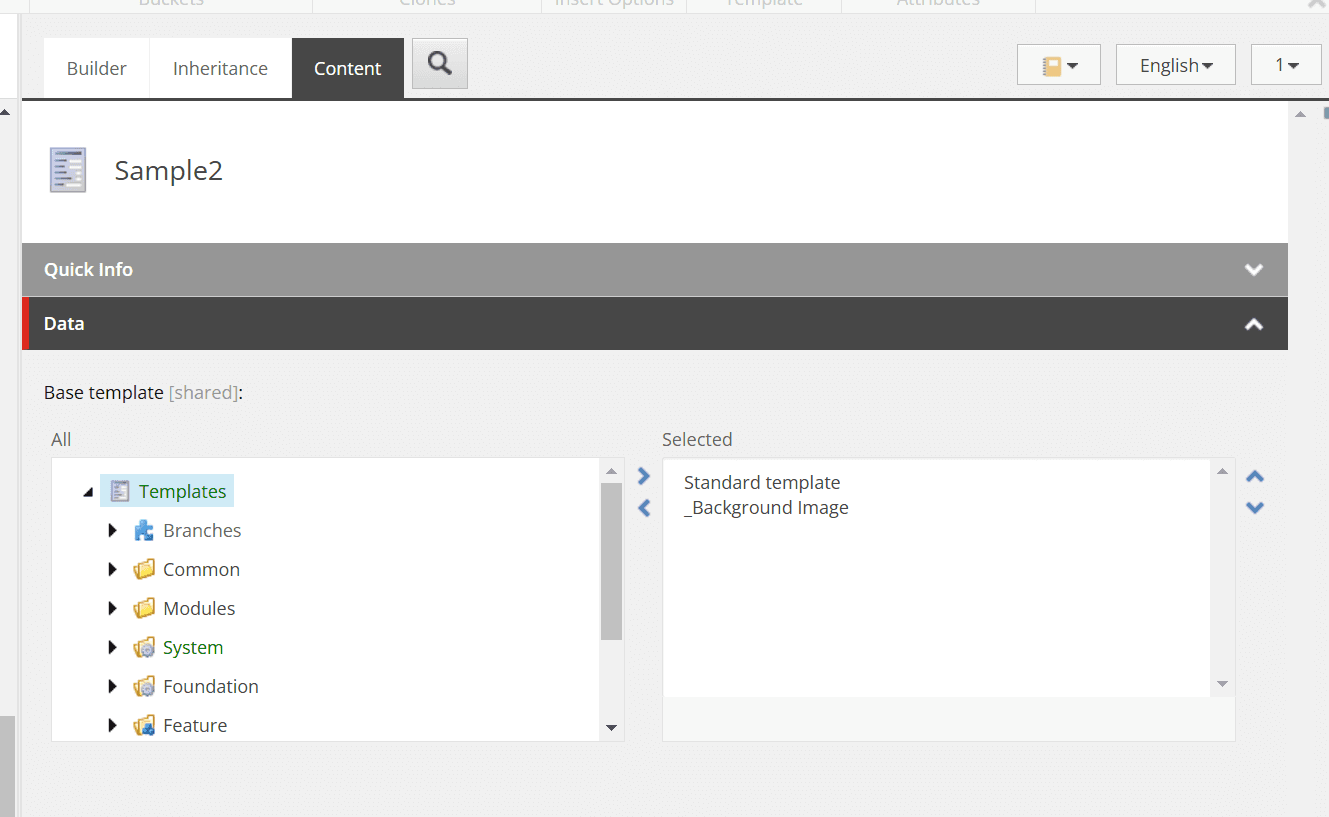Click the System folder icon

(x=145, y=647)
